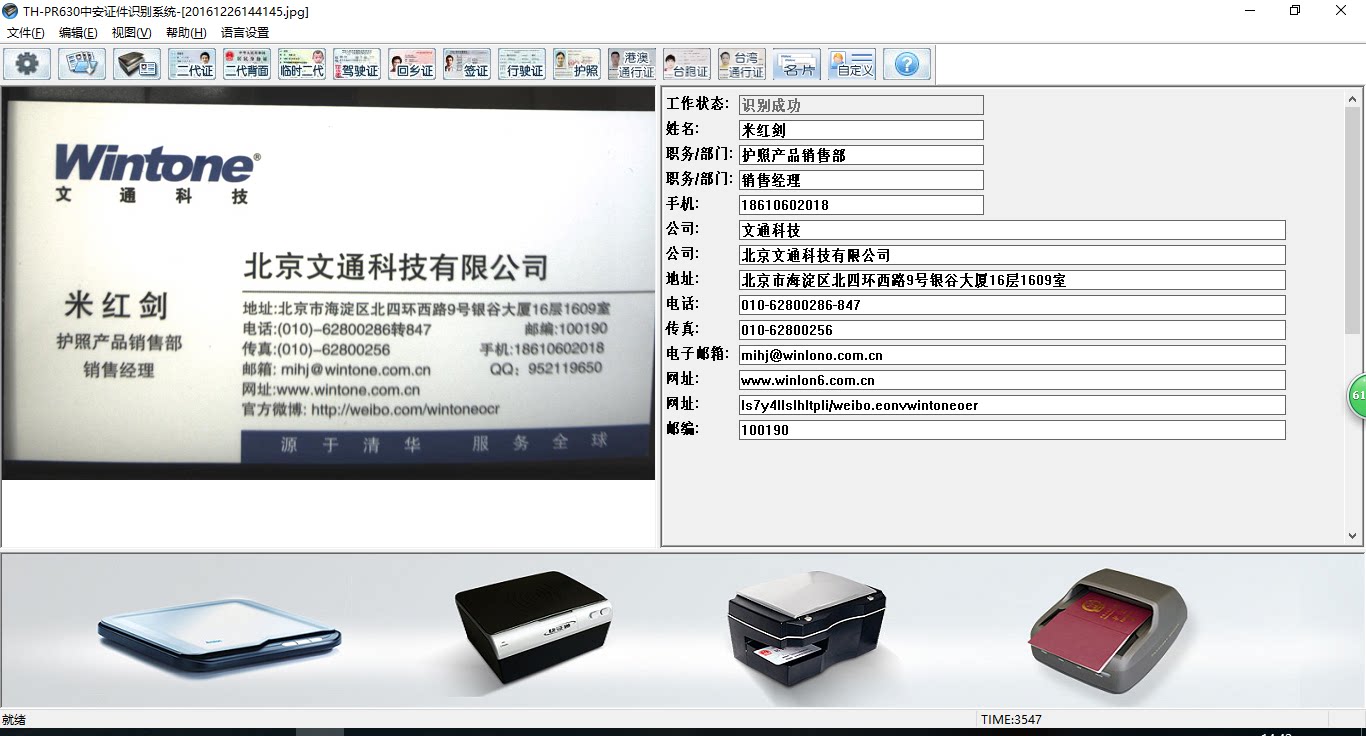Click the results panel scroll-down arrow
The width and height of the screenshot is (1366, 736).
(1353, 536)
